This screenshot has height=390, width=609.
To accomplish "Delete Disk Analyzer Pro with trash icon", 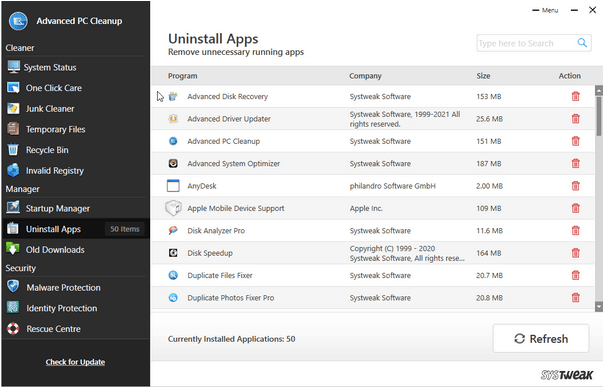I will point(576,231).
